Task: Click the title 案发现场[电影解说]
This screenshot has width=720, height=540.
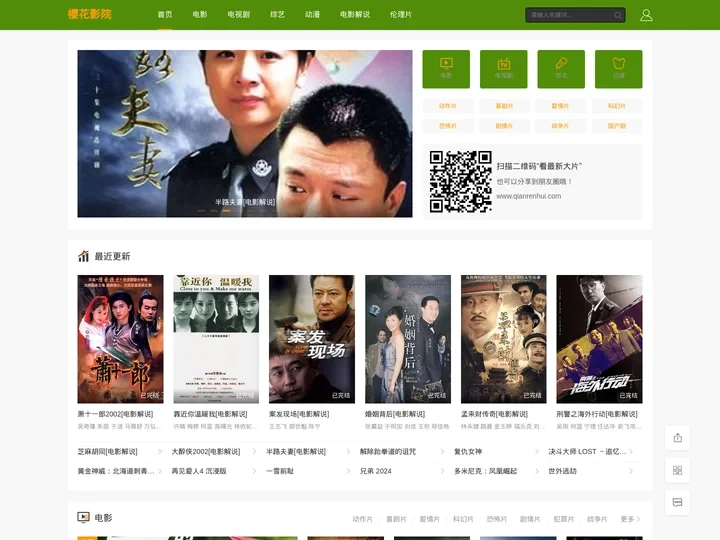Action: (299, 414)
